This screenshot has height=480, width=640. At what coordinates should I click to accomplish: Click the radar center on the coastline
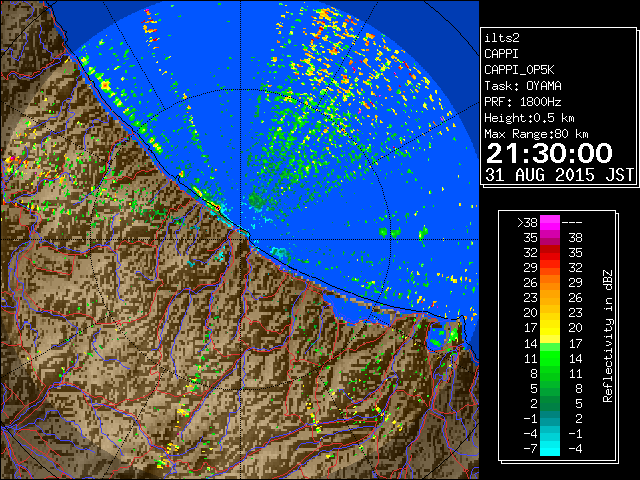[241, 239]
